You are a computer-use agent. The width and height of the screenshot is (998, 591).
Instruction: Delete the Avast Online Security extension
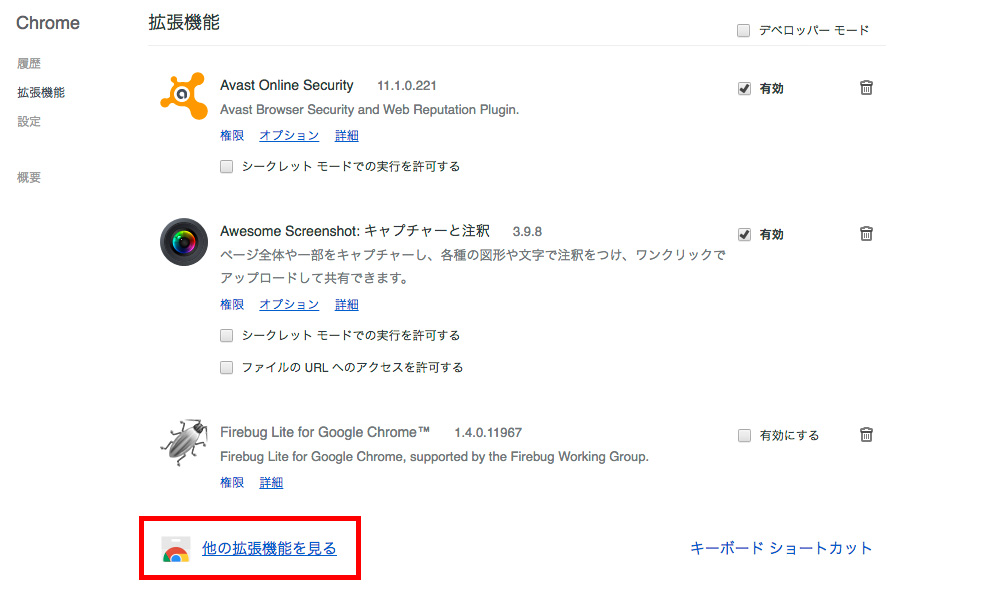click(866, 88)
